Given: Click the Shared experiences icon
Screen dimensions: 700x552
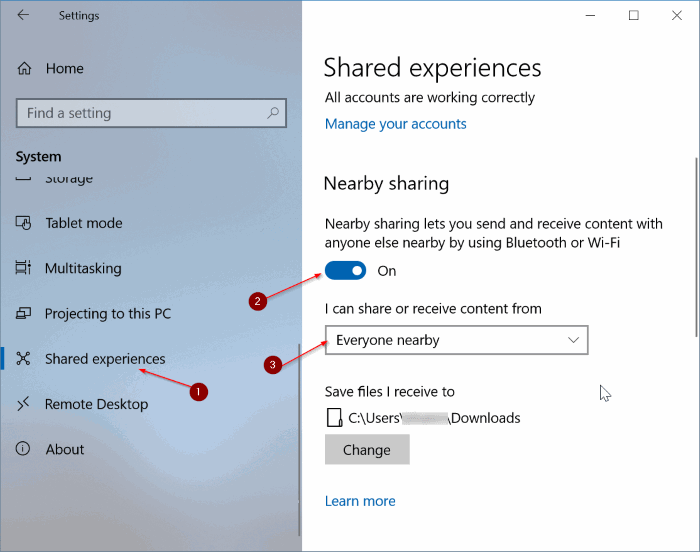Looking at the screenshot, I should tap(24, 359).
